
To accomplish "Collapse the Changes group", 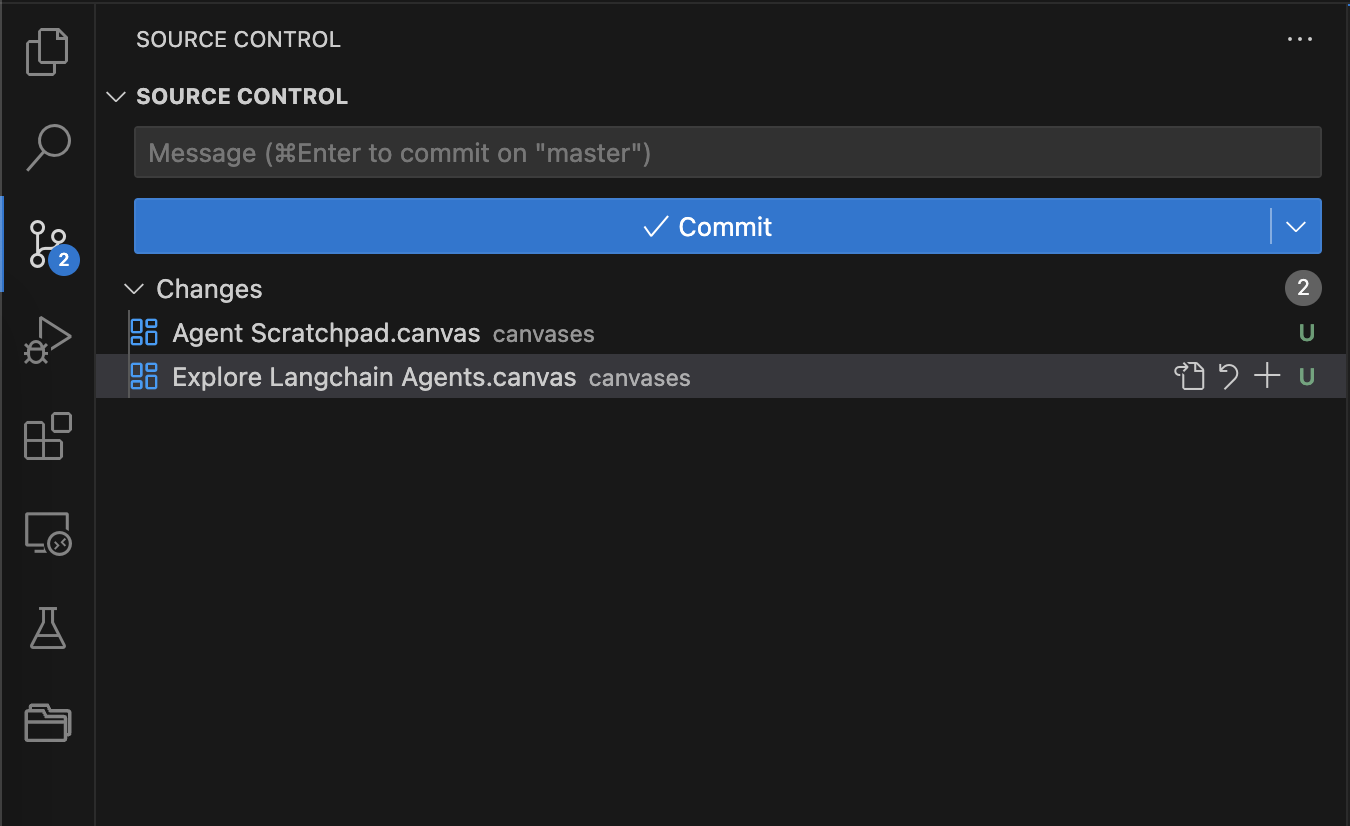I will [x=134, y=289].
